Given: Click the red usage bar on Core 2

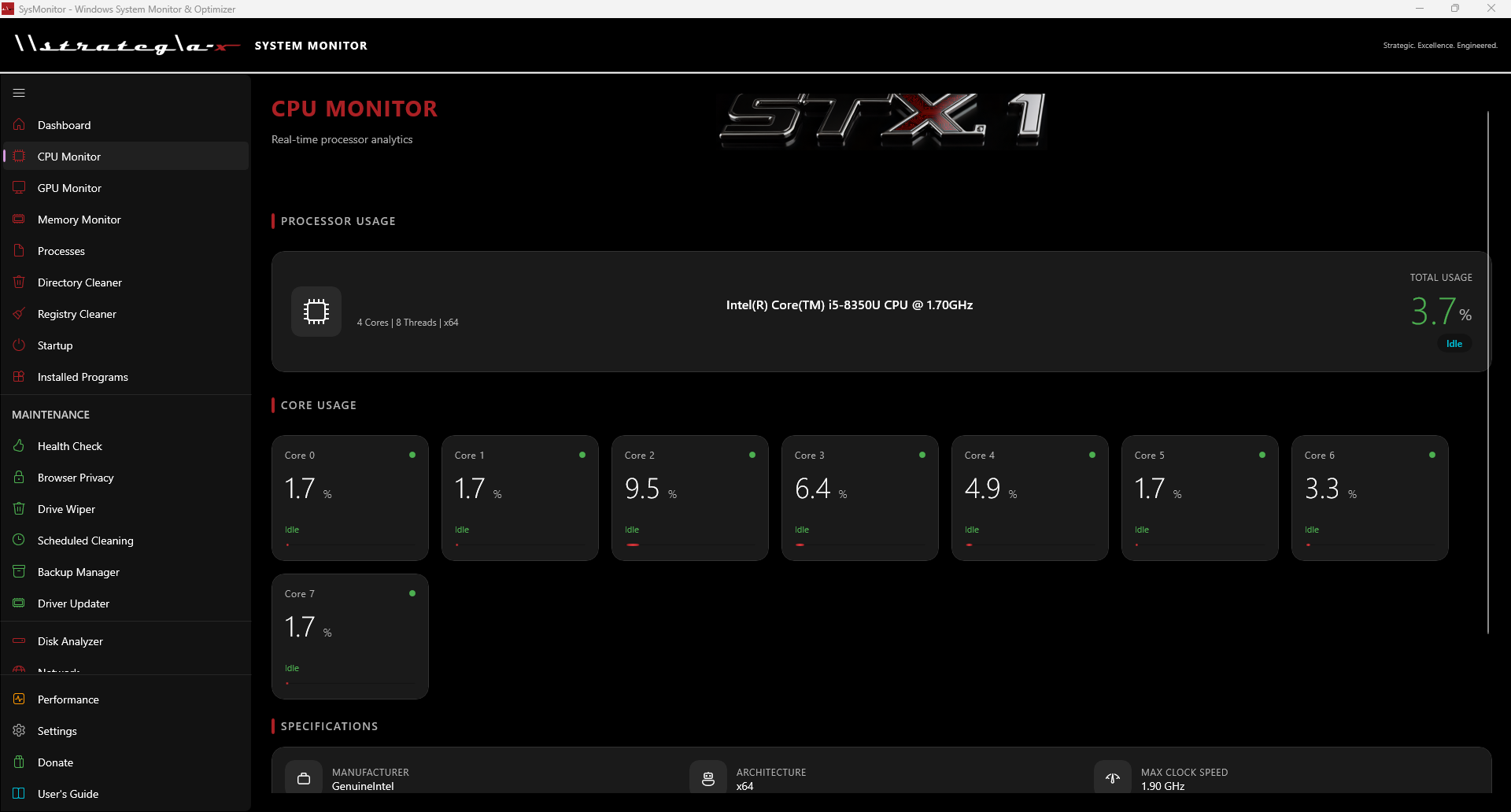Looking at the screenshot, I should (x=634, y=544).
